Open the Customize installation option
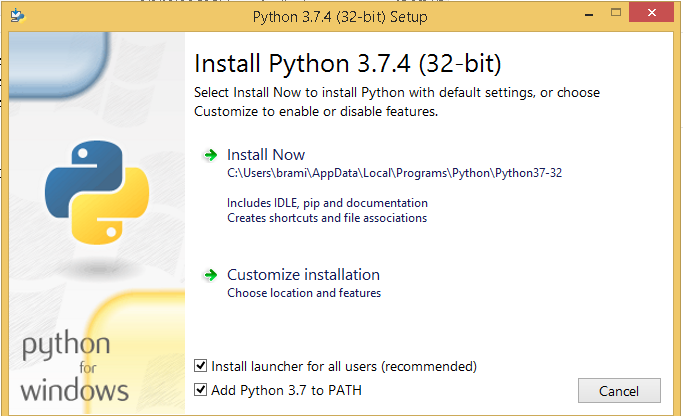 point(303,274)
